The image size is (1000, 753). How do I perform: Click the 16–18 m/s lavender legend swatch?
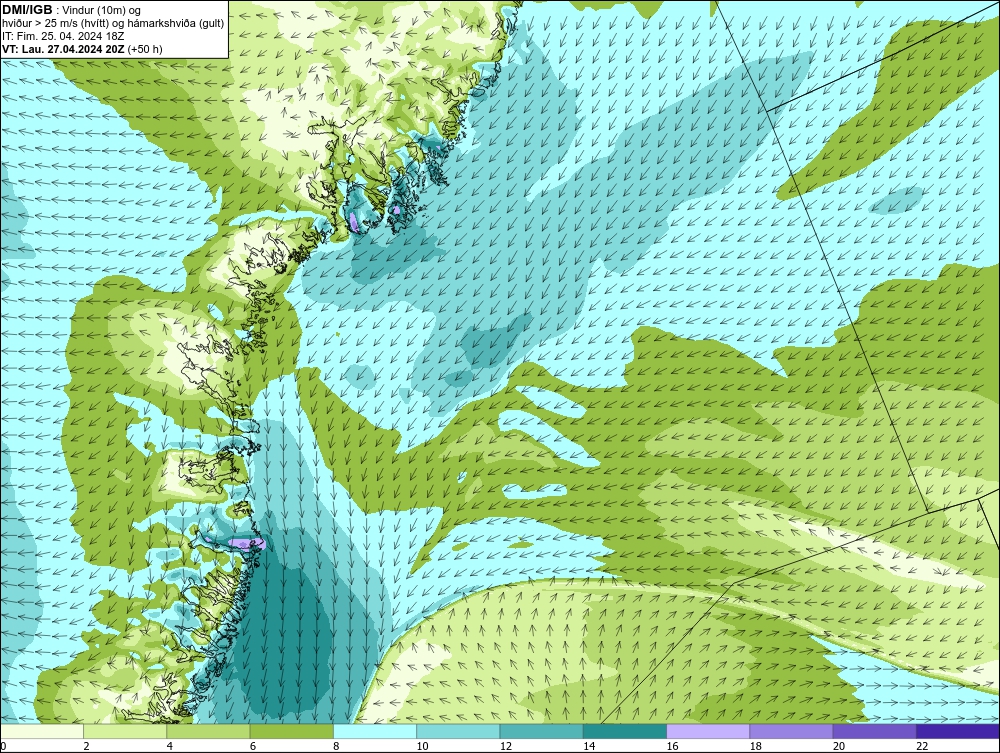(708, 731)
